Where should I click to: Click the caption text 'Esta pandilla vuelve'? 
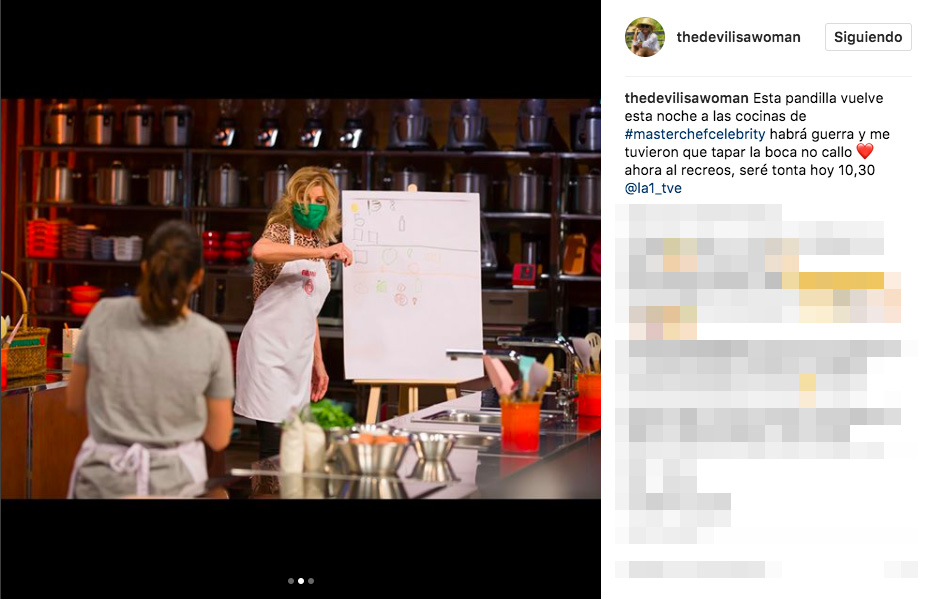tap(818, 98)
